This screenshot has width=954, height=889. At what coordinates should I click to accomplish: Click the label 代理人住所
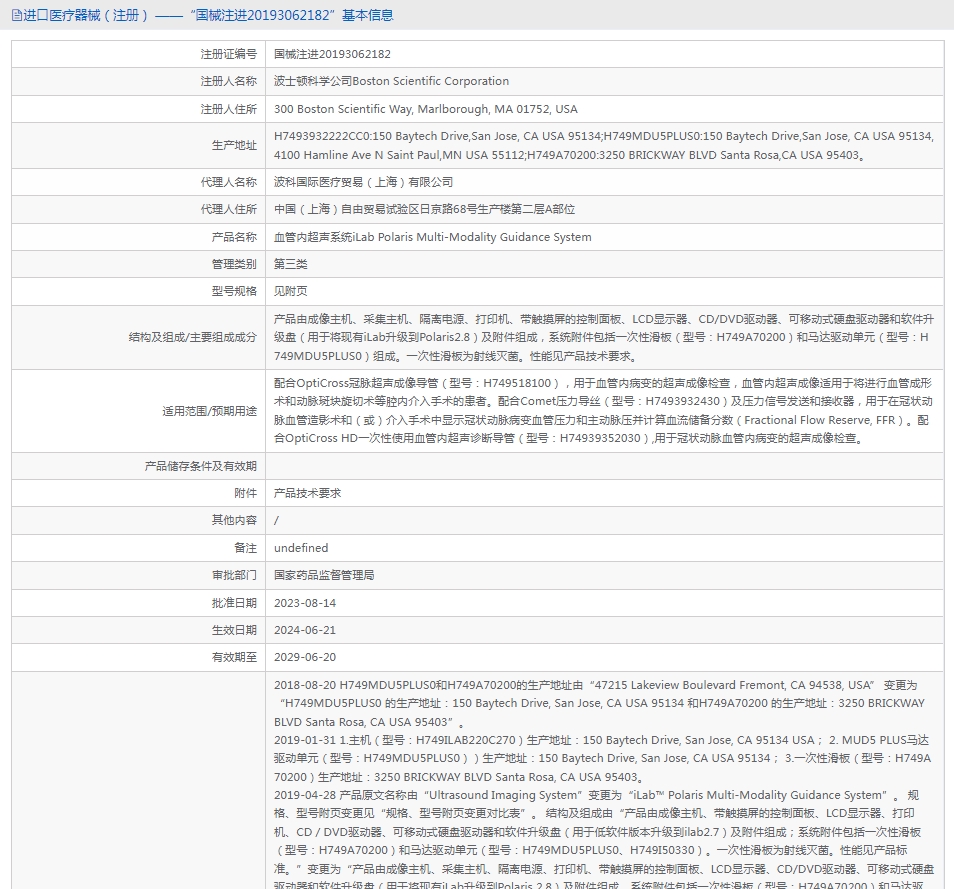click(229, 209)
